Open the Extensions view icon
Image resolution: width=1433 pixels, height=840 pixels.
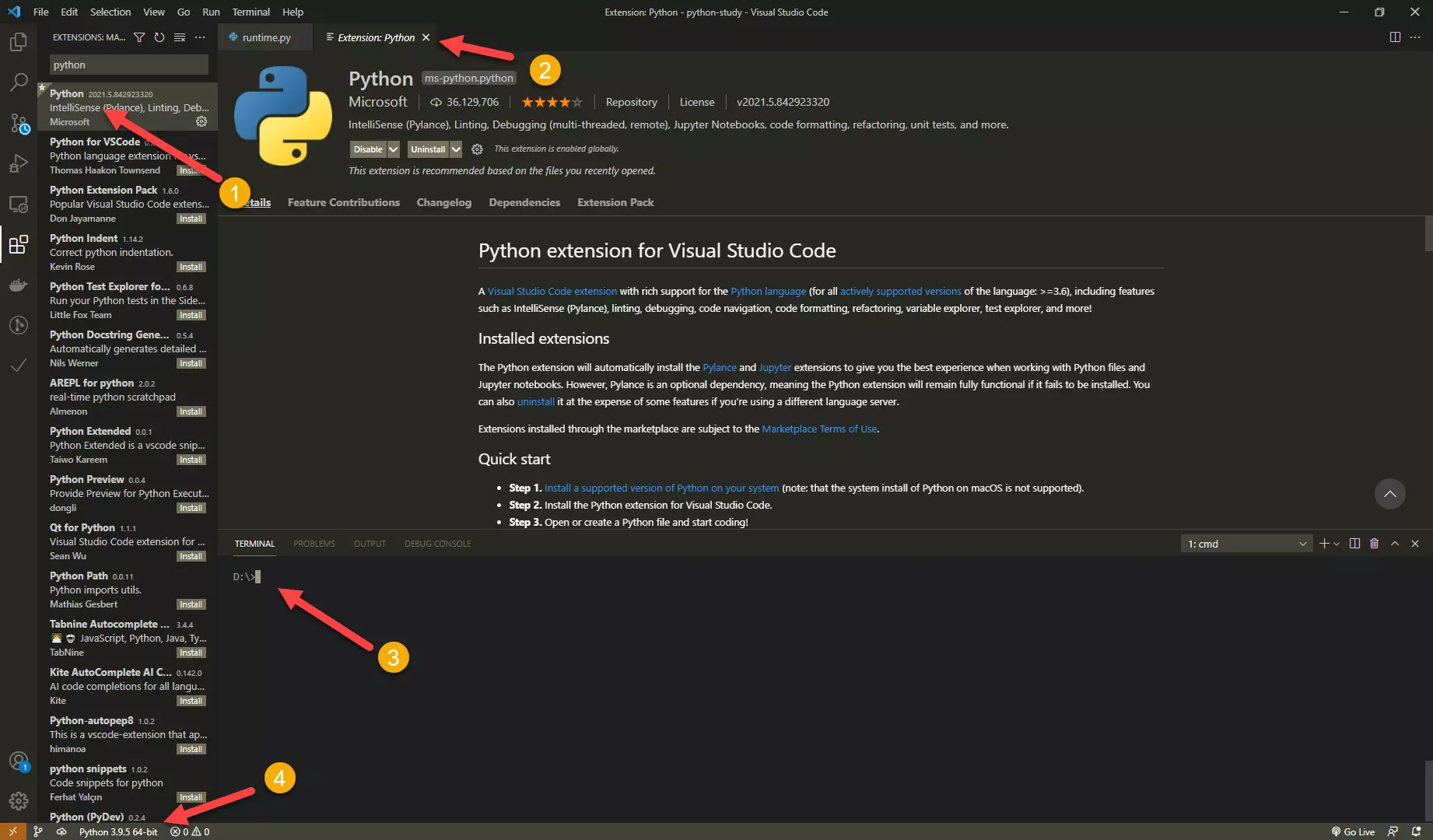[19, 245]
